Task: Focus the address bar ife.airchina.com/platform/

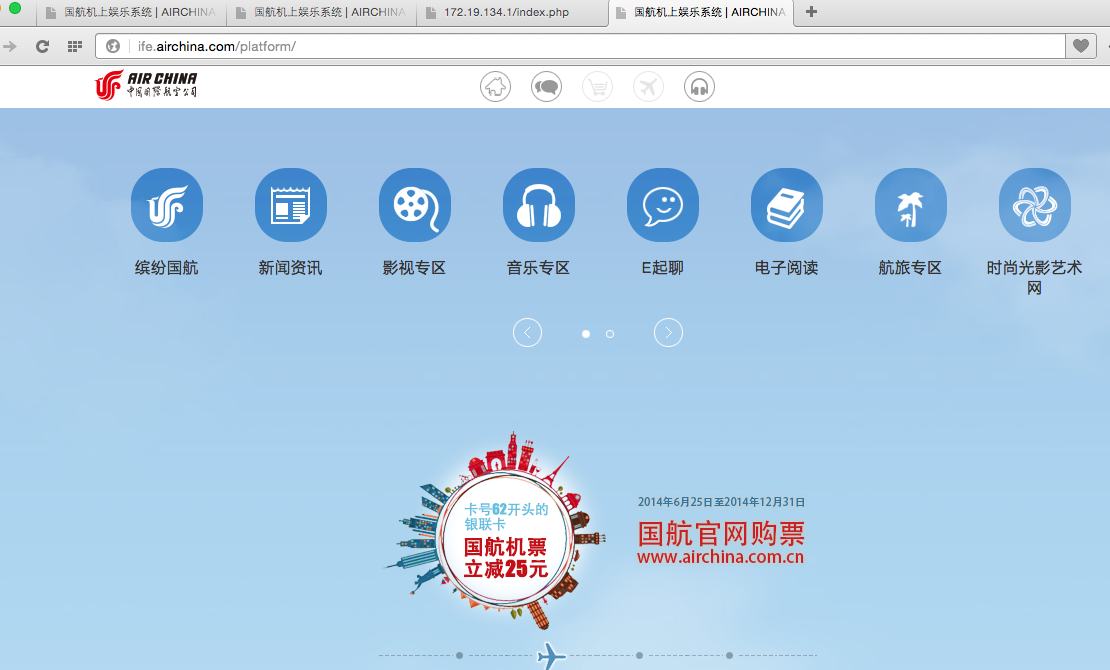Action: [x=580, y=46]
